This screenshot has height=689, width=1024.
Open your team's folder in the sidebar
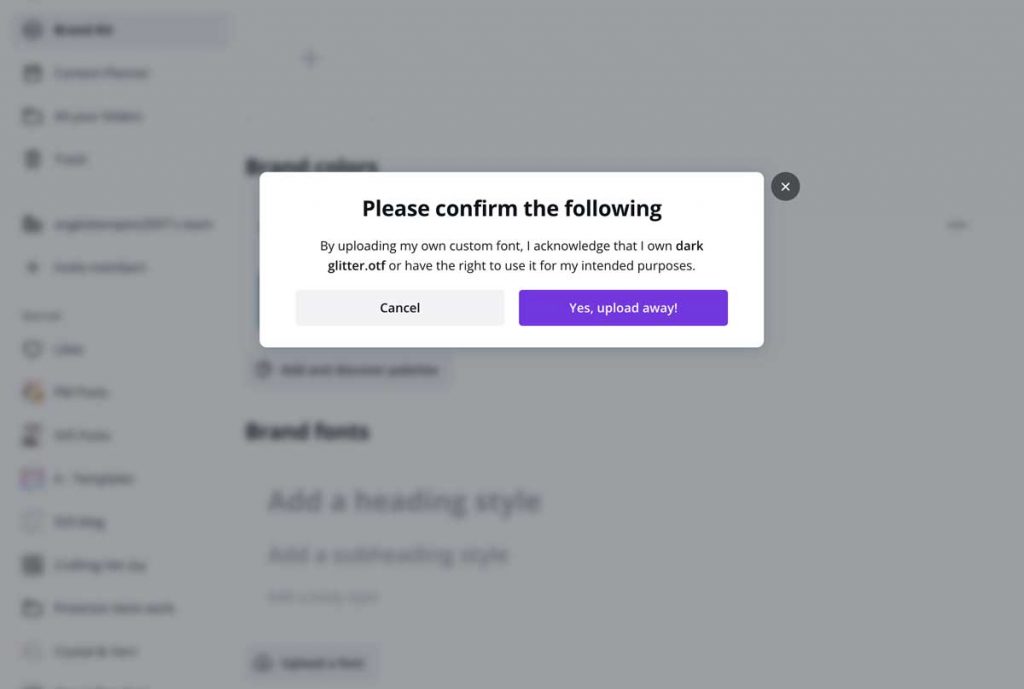pos(120,224)
